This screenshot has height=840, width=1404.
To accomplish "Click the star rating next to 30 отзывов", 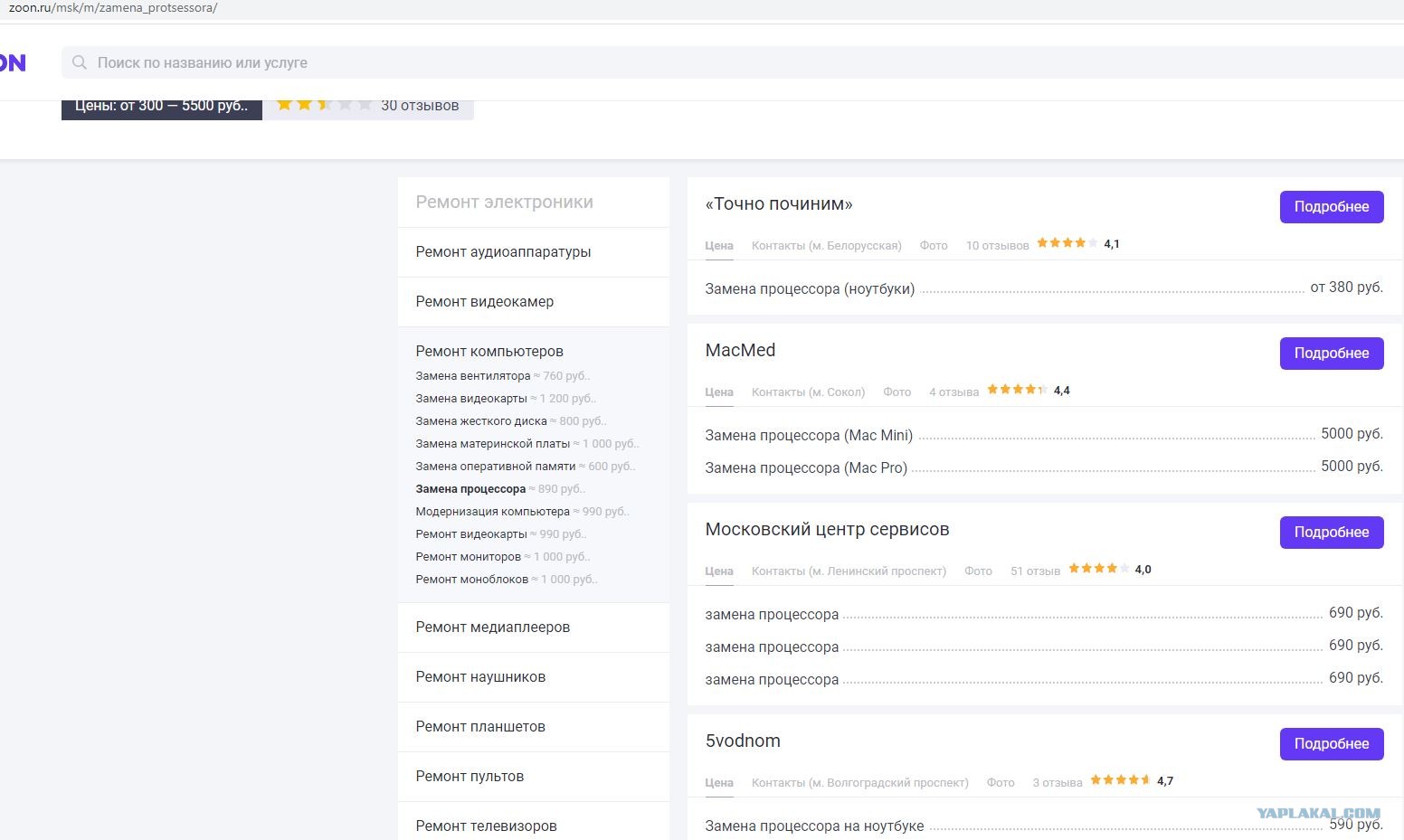I will pos(324,105).
